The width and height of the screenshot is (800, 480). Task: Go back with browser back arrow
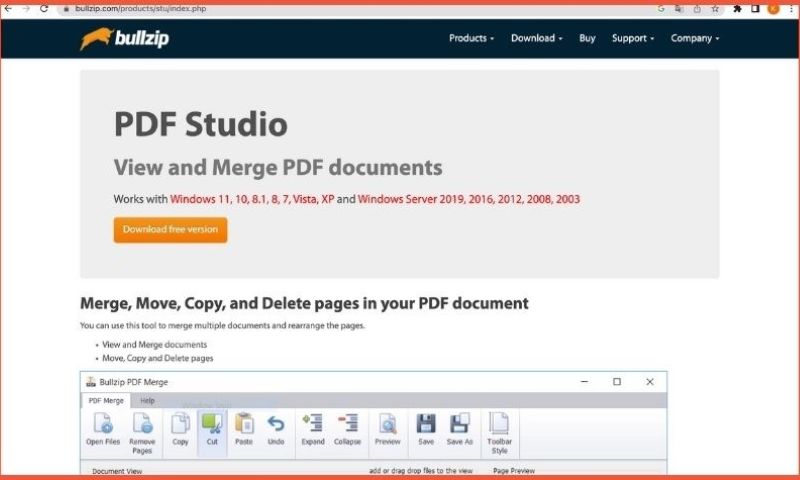click(x=8, y=9)
